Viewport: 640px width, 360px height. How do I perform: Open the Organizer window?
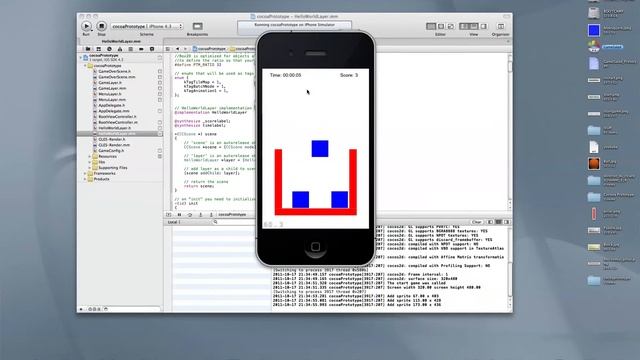coord(500,26)
